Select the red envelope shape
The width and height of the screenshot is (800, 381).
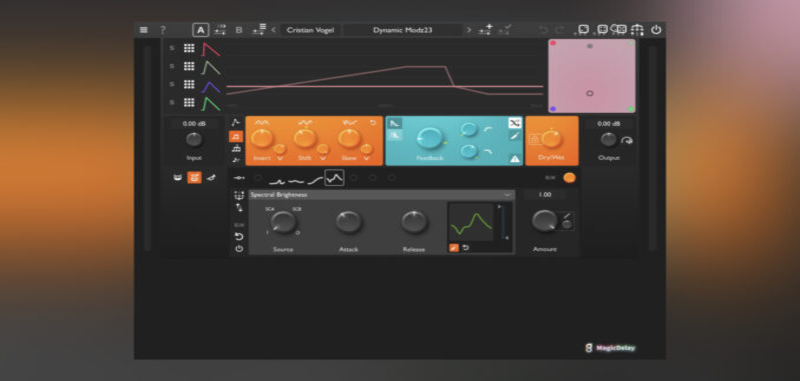click(211, 49)
